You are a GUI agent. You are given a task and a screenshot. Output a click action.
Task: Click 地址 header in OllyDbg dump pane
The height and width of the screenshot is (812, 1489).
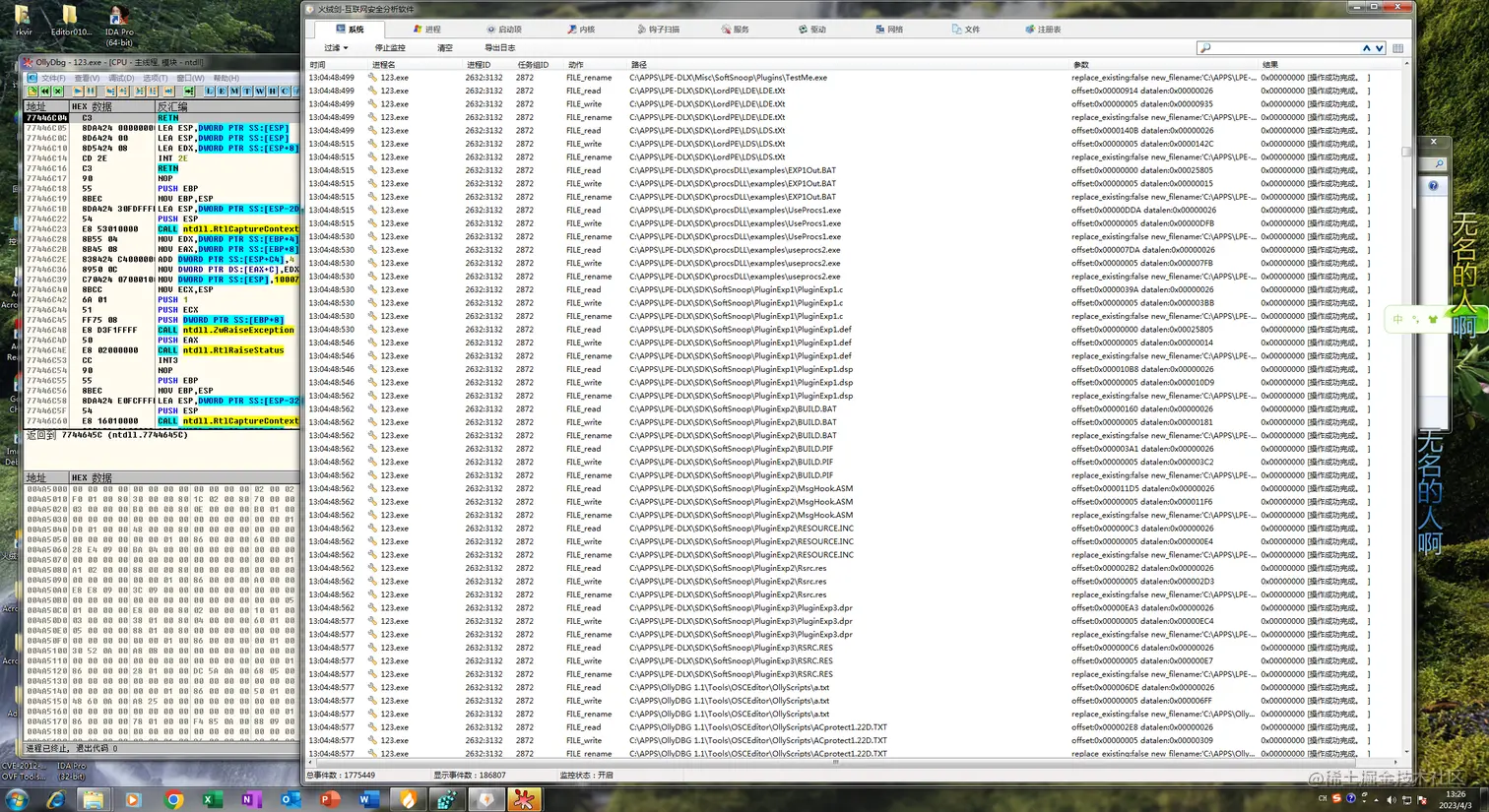tap(46, 477)
